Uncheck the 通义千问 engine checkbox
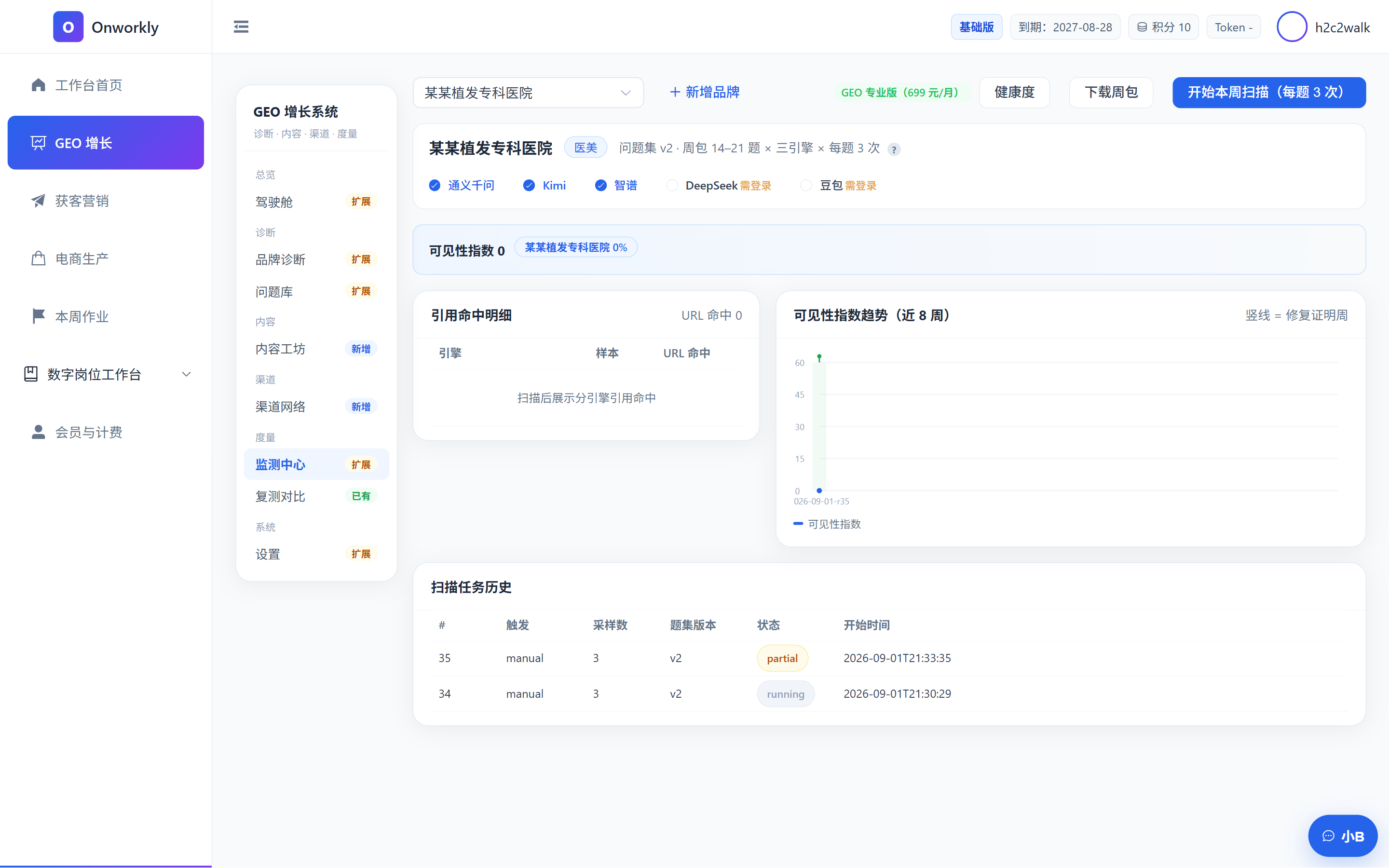The height and width of the screenshot is (868, 1389). (x=435, y=186)
